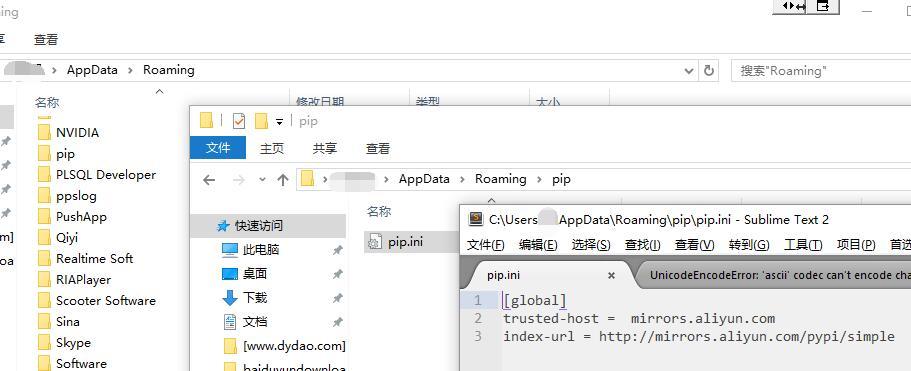This screenshot has width=911, height=371.
Task: Open [www.dydao.com] folder in navigation pane
Action: pyautogui.click(x=285, y=346)
